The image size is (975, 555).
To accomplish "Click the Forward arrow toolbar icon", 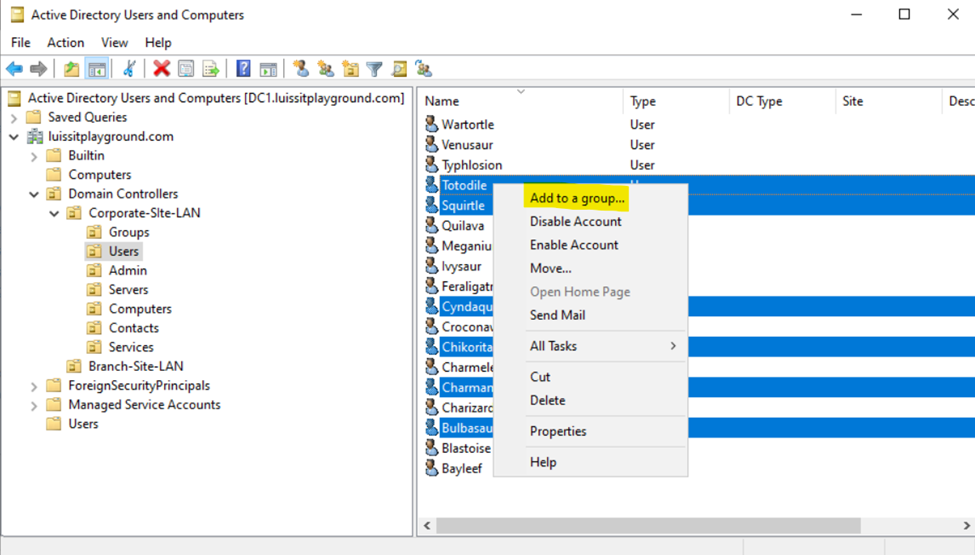I will [39, 69].
